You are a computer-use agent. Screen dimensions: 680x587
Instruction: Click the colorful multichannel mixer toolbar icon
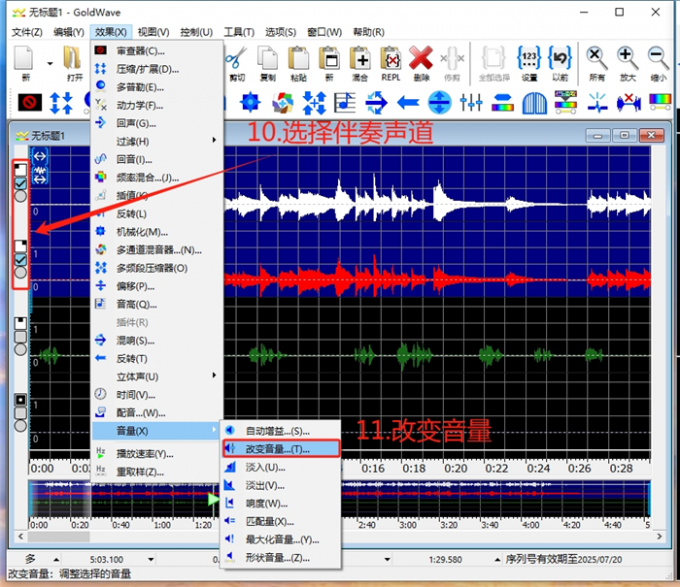[x=282, y=103]
